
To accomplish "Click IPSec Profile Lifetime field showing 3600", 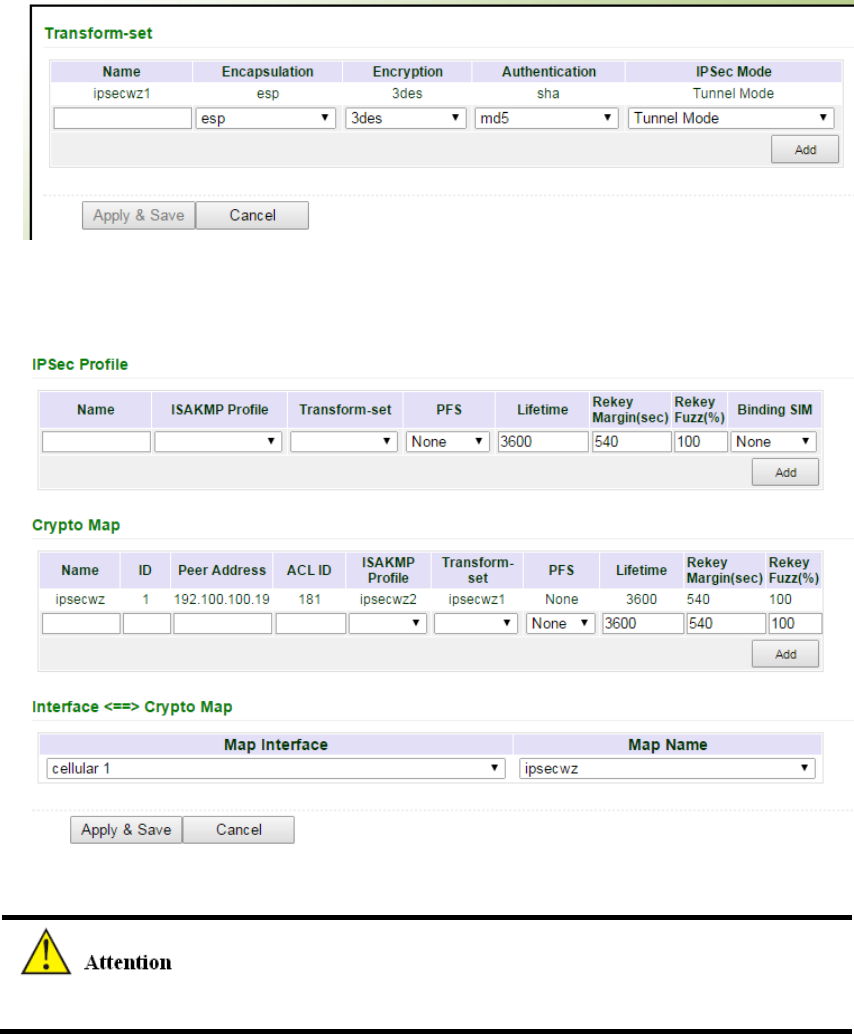I will coord(543,442).
